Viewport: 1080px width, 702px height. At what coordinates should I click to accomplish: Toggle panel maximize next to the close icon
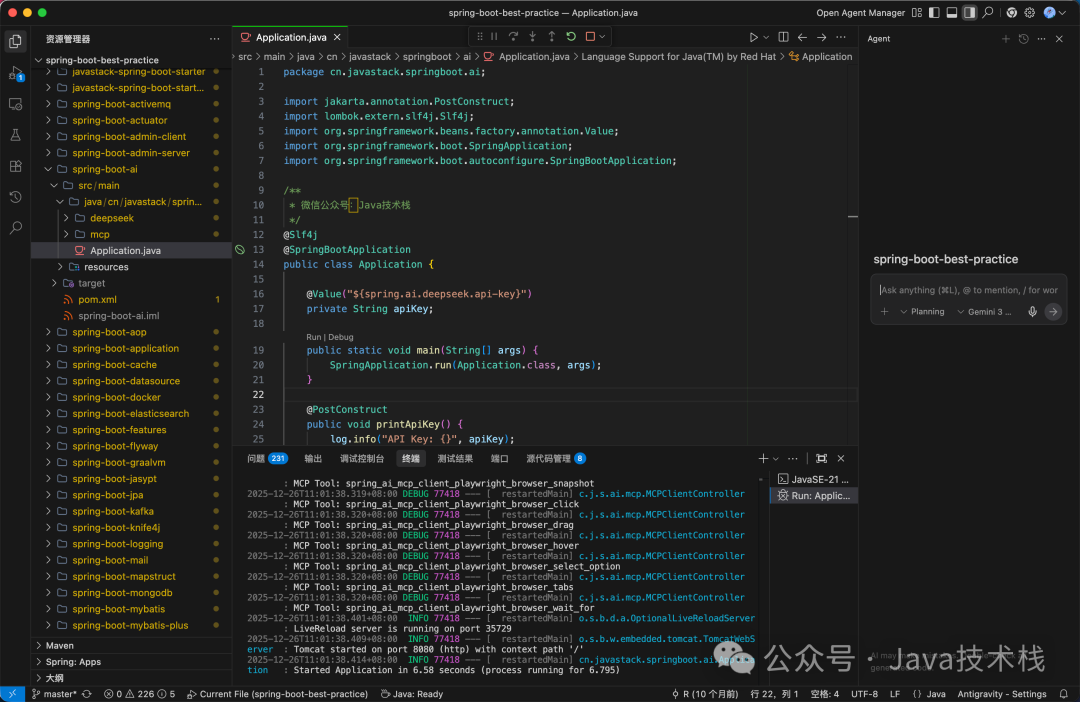822,459
